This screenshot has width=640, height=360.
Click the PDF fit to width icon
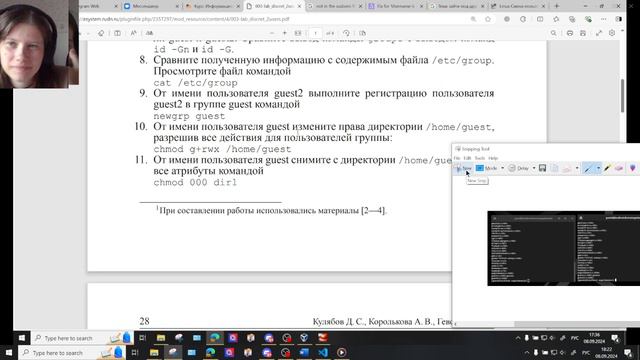298,33
